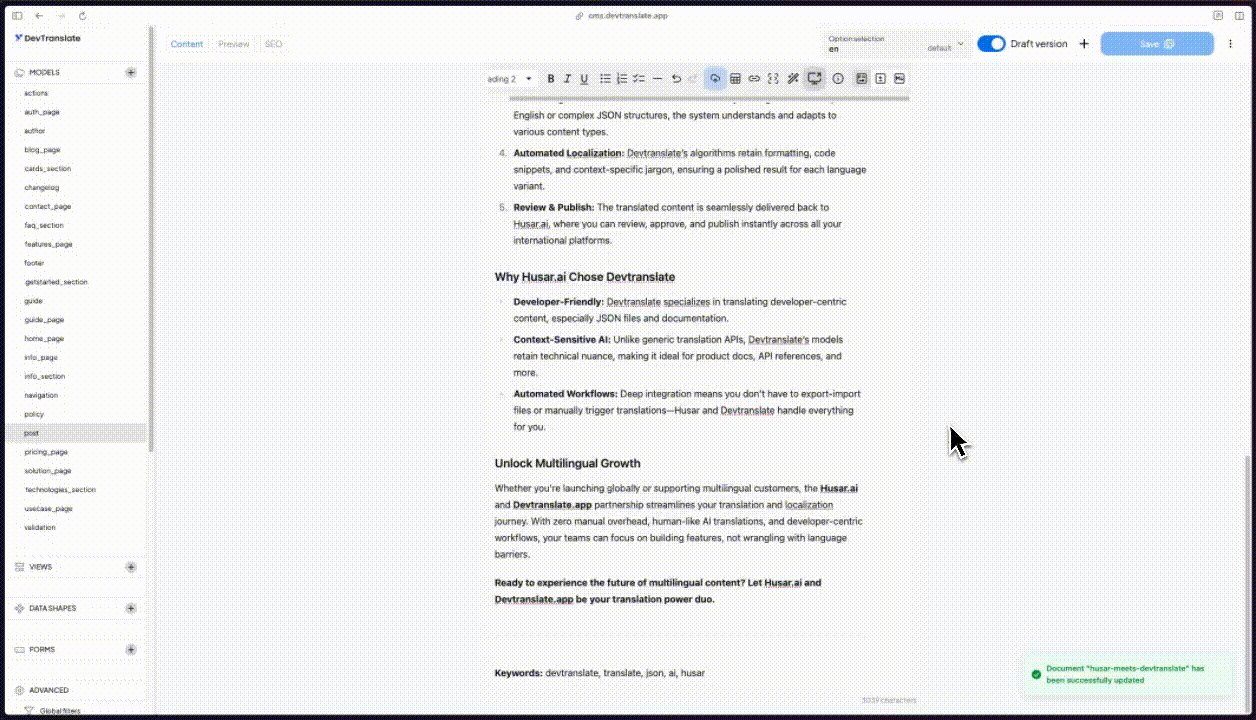This screenshot has width=1256, height=720.
Task: Insert a checklist
Action: point(639,79)
